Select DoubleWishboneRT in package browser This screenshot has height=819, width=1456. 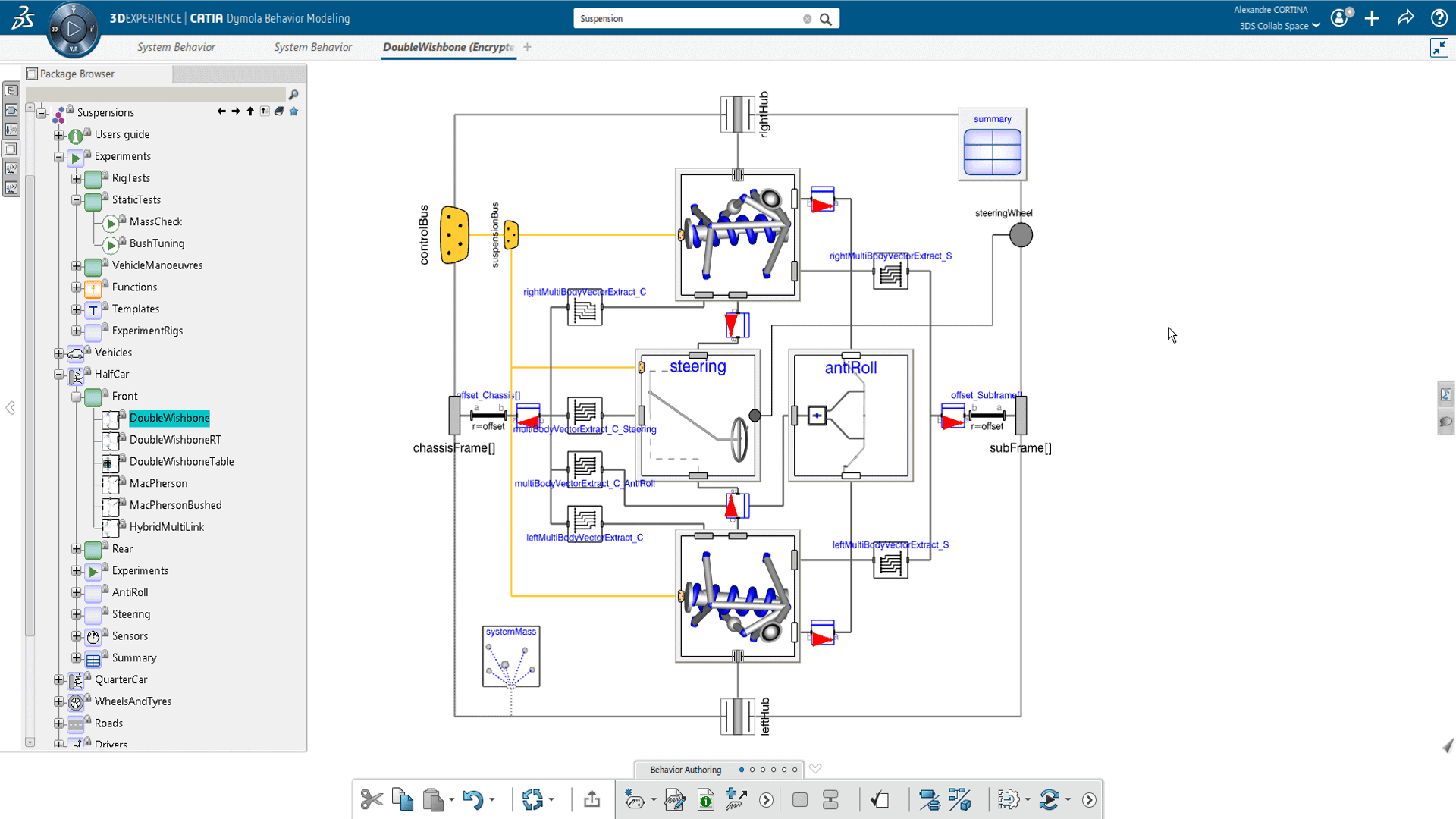click(175, 439)
